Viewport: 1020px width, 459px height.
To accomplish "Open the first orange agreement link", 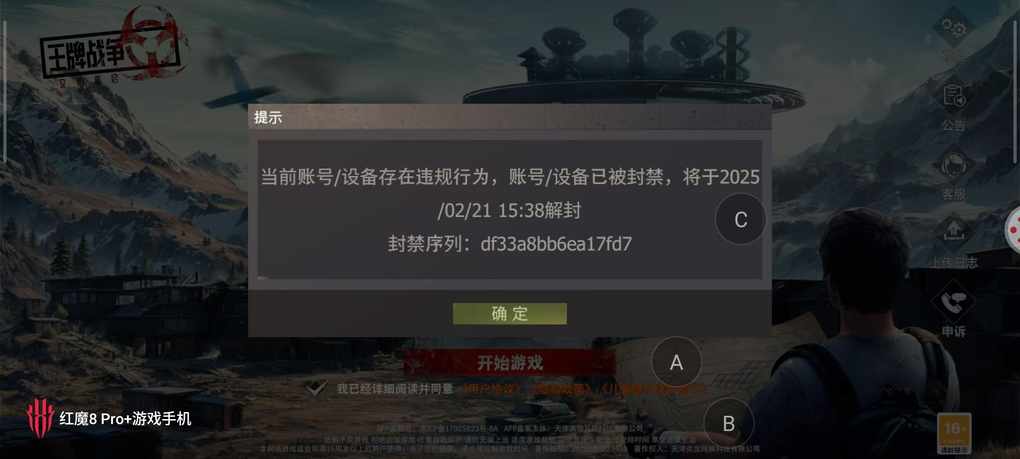I will (492, 389).
